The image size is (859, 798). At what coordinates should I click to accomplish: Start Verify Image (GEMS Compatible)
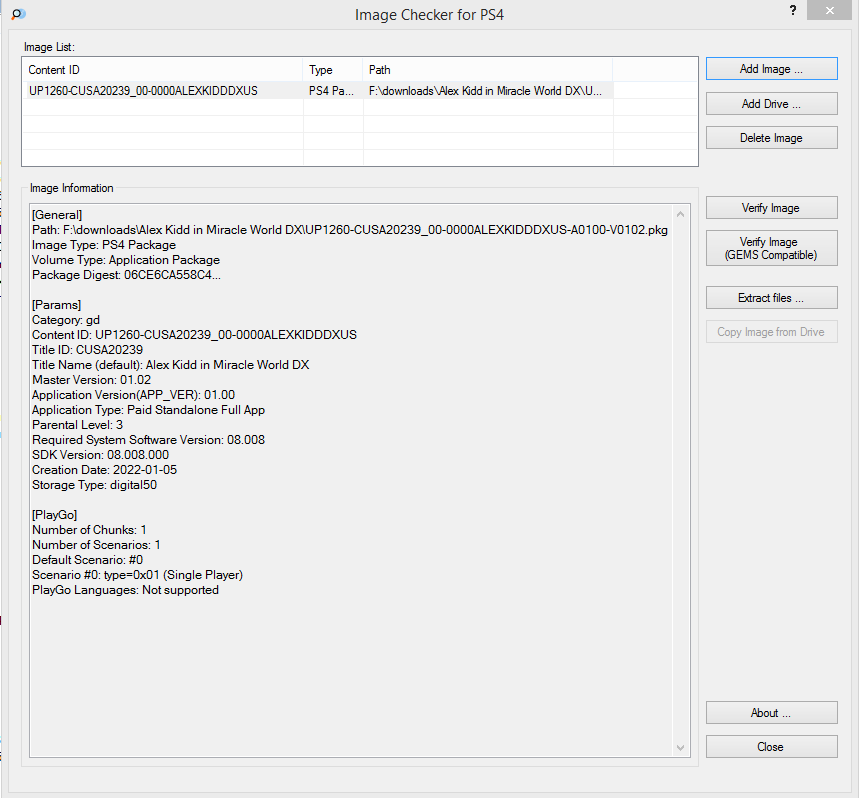click(771, 248)
